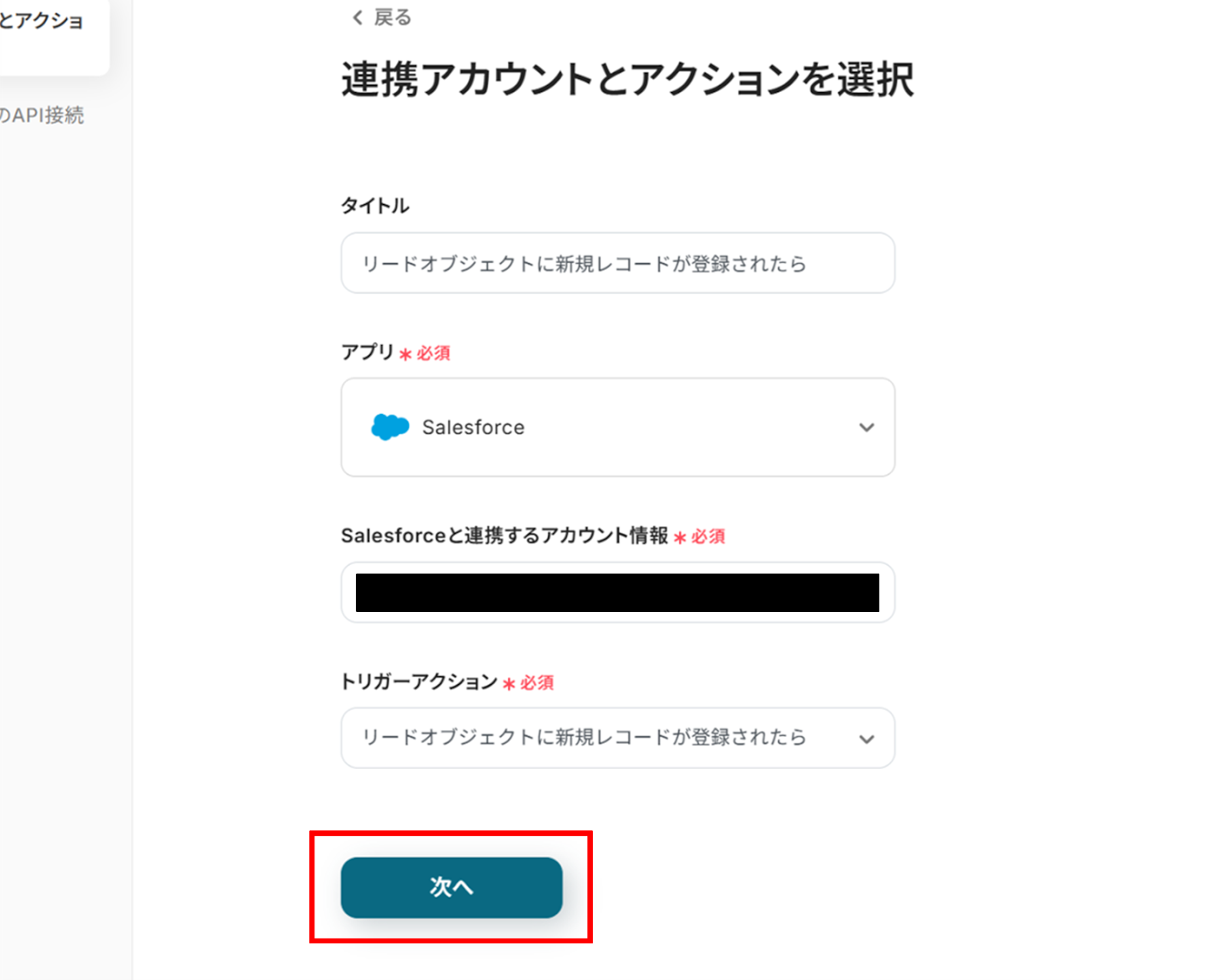Open the Salesforce account information field

[x=617, y=593]
